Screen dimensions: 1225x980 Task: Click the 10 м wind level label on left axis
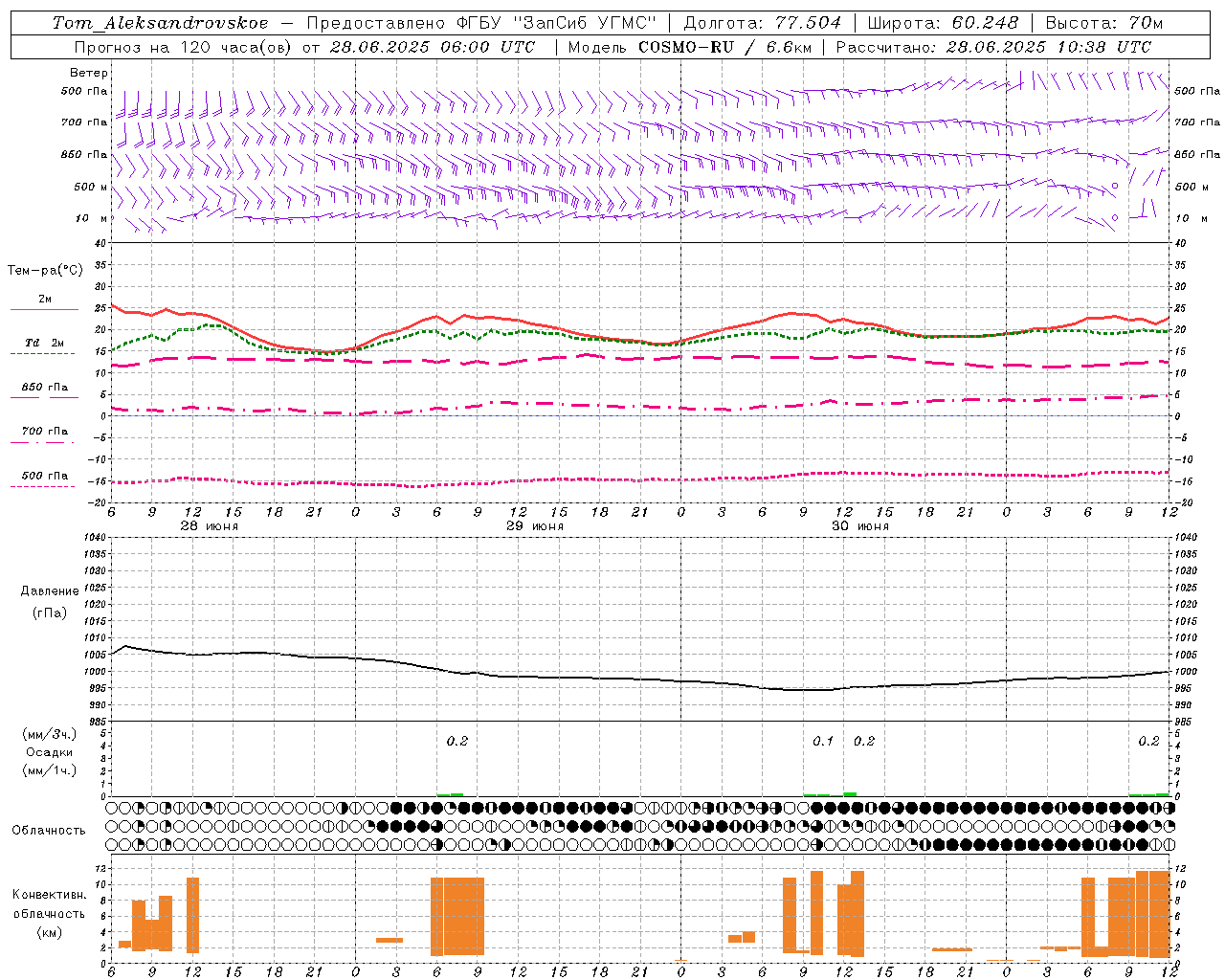click(92, 218)
